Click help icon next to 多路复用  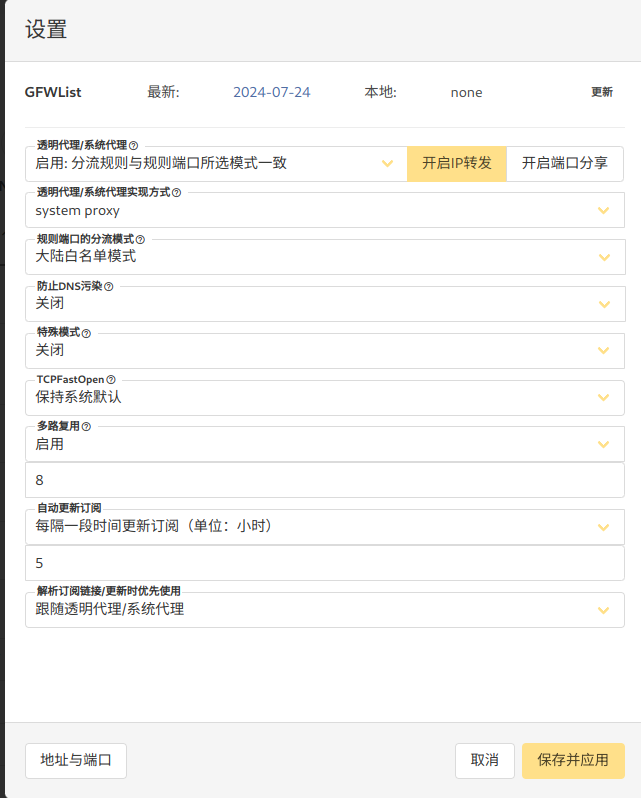tap(86, 427)
